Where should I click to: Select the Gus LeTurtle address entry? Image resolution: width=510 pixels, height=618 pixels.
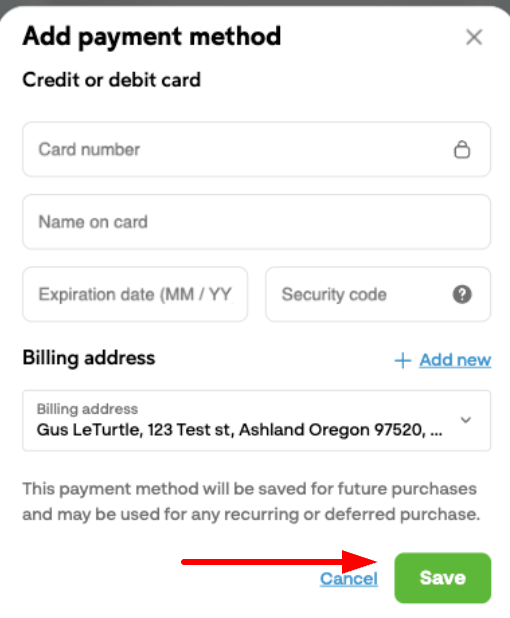tap(239, 430)
